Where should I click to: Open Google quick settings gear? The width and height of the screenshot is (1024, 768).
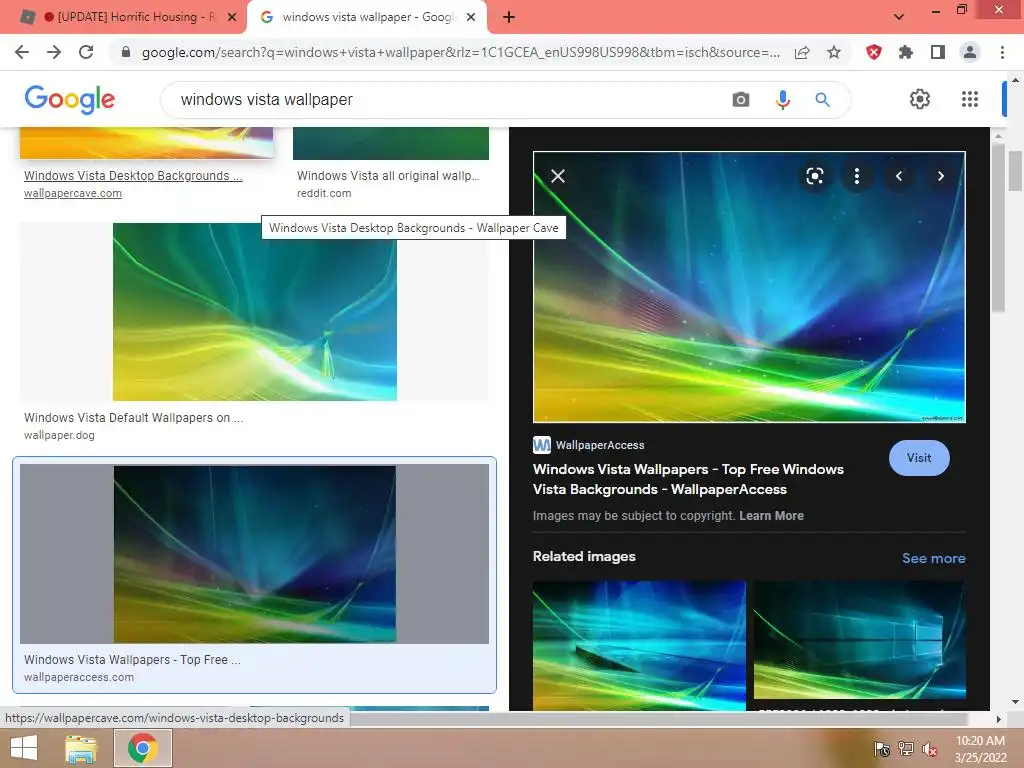(920, 99)
